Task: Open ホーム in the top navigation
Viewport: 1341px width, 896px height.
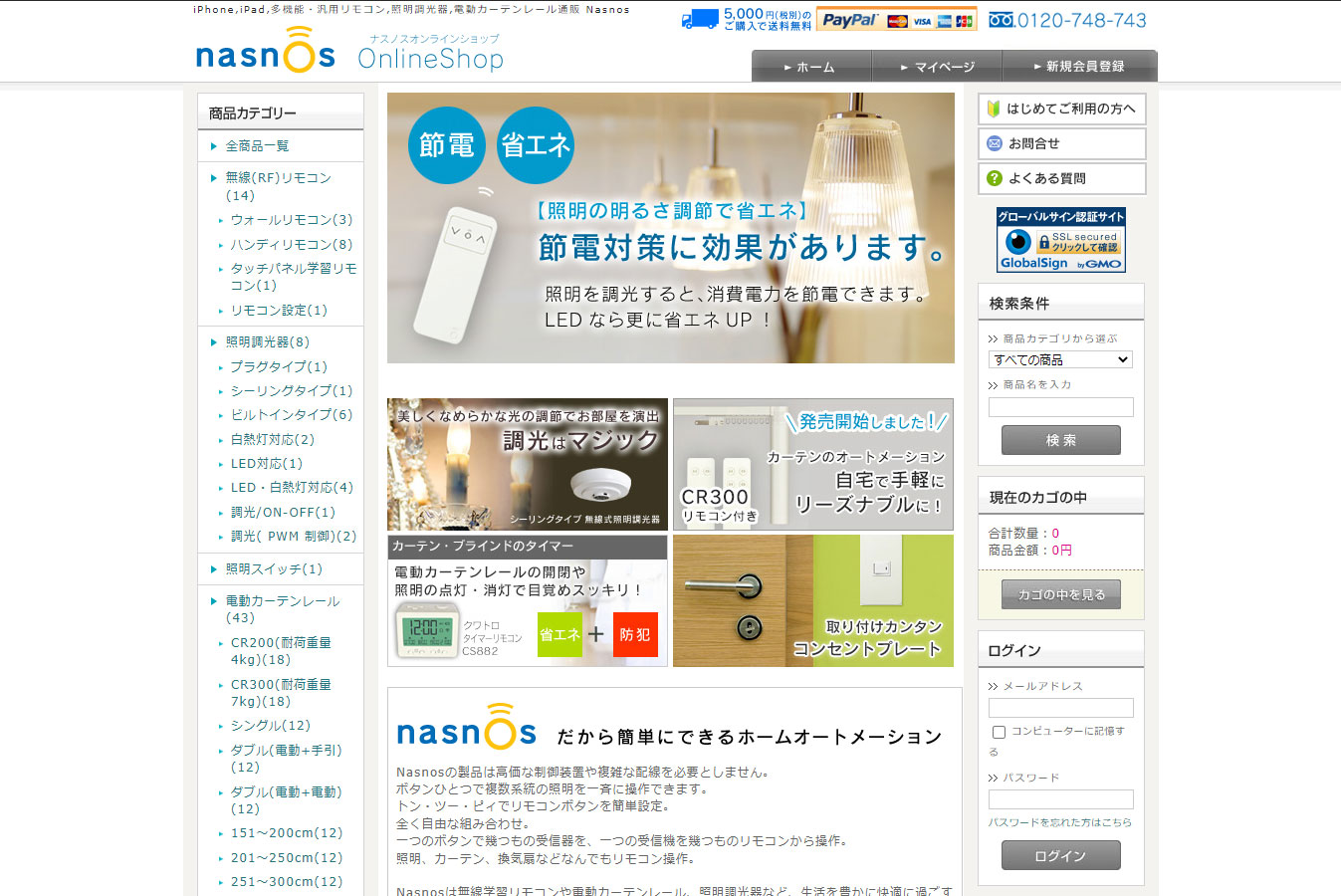Action: 811,67
